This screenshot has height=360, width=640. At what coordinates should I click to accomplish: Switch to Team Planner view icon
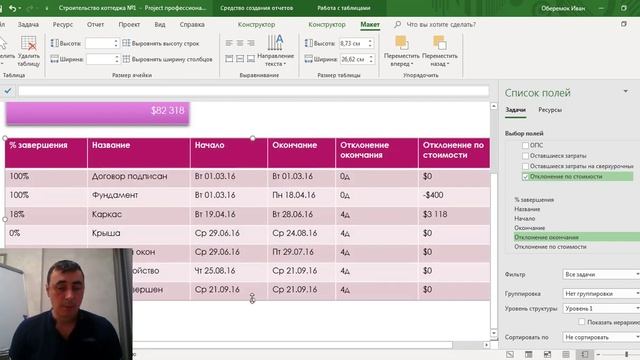pyautogui.click(x=547, y=354)
